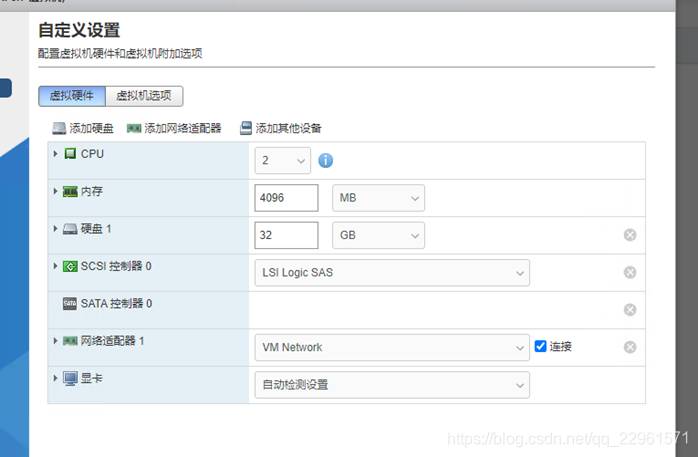Switch to the 虚拟机选项 tab
The image size is (698, 457).
144,96
